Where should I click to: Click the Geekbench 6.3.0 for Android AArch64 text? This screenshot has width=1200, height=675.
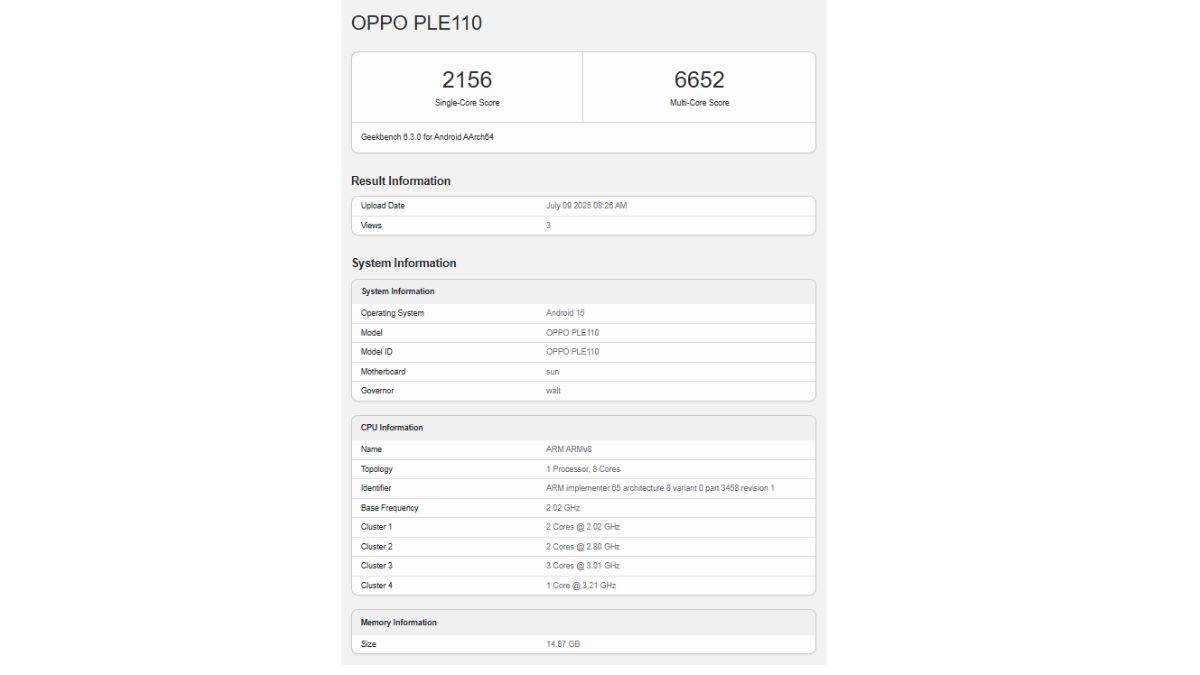tap(427, 137)
